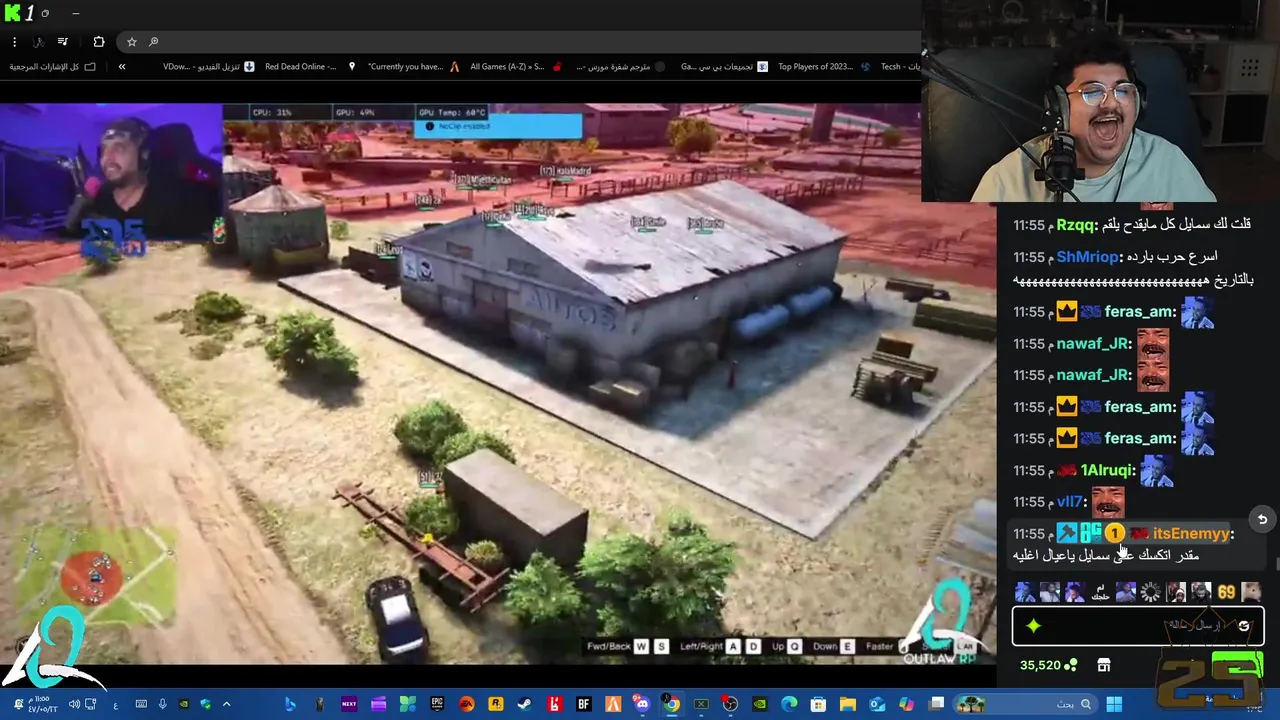Open Rockstar Games Launcher in taskbar

click(x=495, y=704)
